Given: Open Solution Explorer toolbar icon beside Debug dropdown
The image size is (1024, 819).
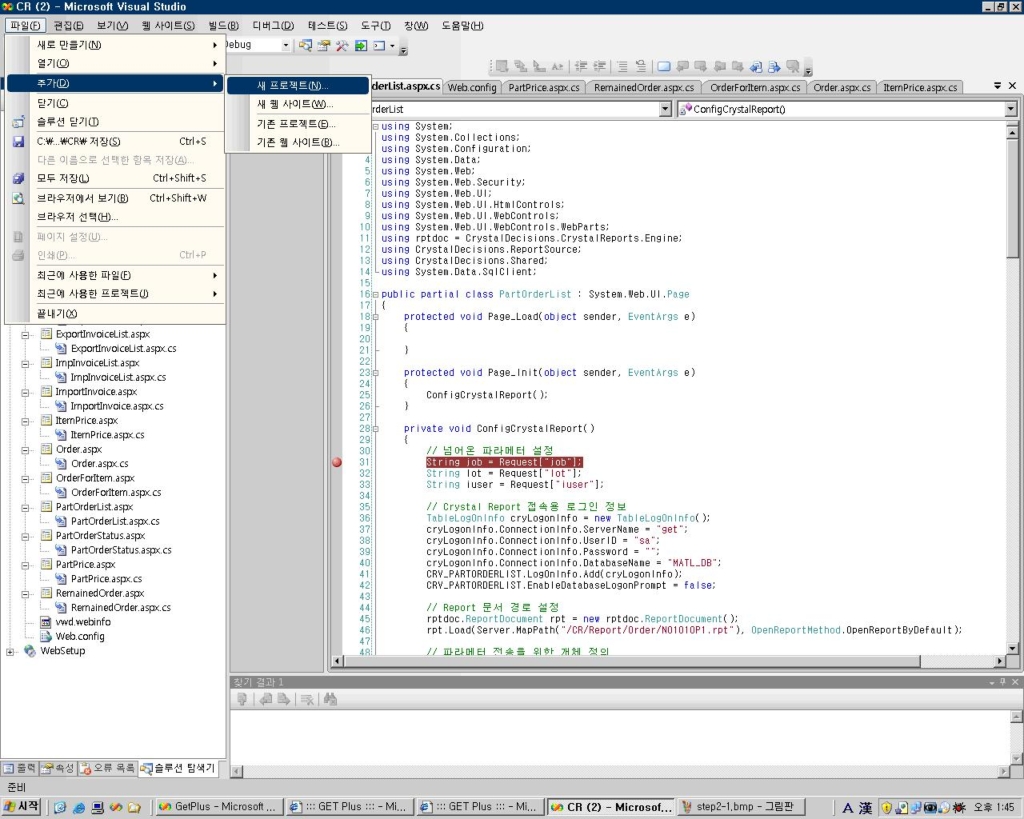Looking at the screenshot, I should click(x=305, y=46).
